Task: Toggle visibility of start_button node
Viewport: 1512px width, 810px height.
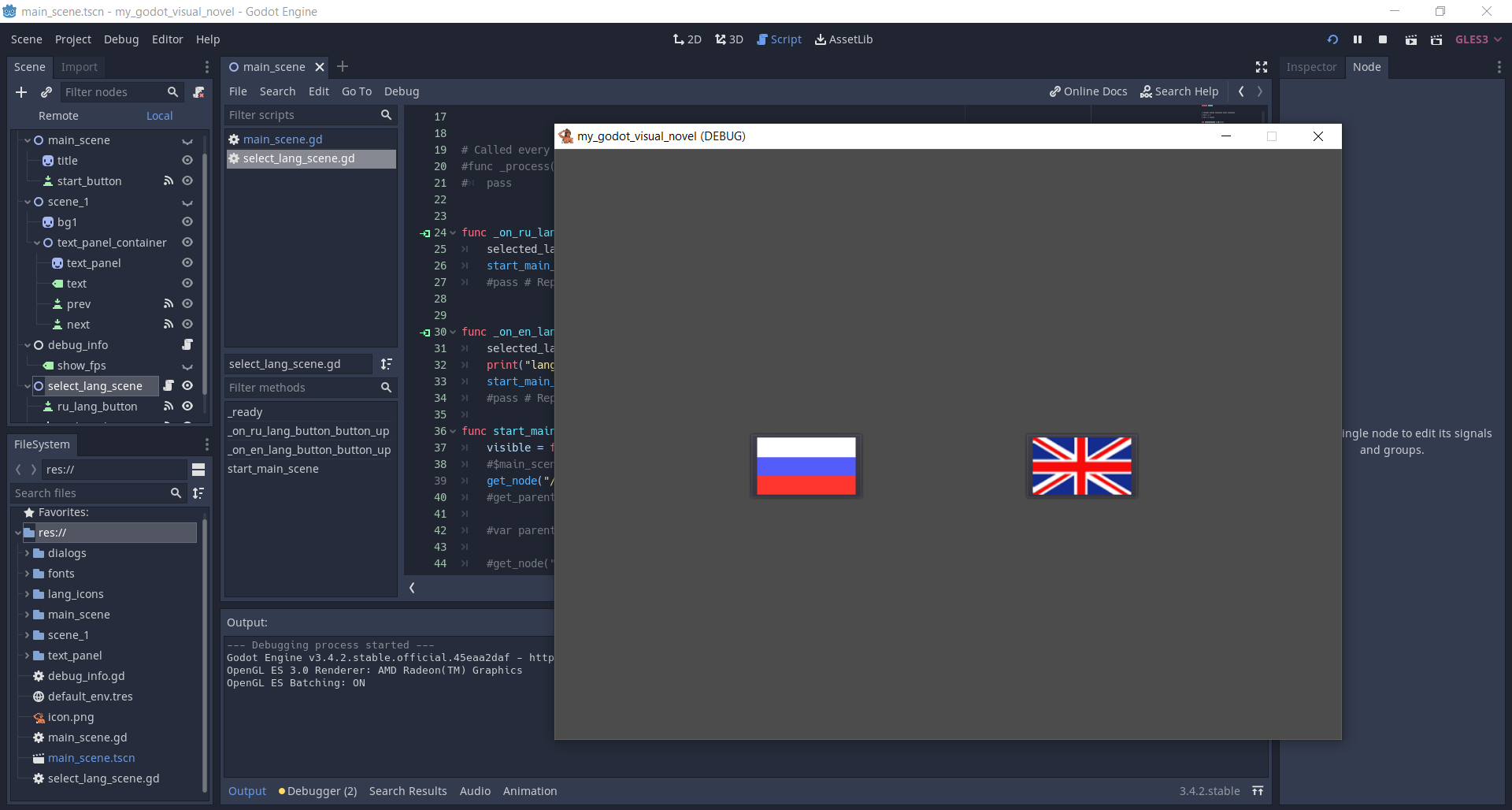Action: (x=187, y=181)
